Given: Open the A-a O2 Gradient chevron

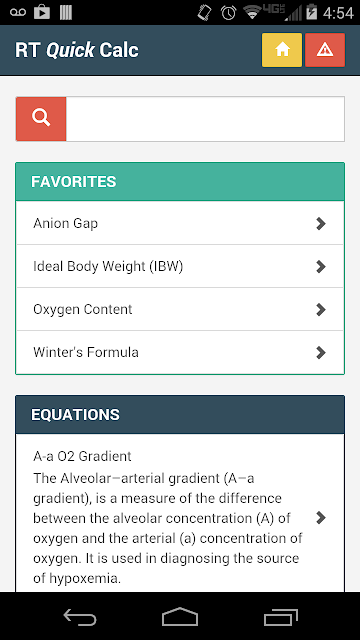Looking at the screenshot, I should pyautogui.click(x=321, y=518).
